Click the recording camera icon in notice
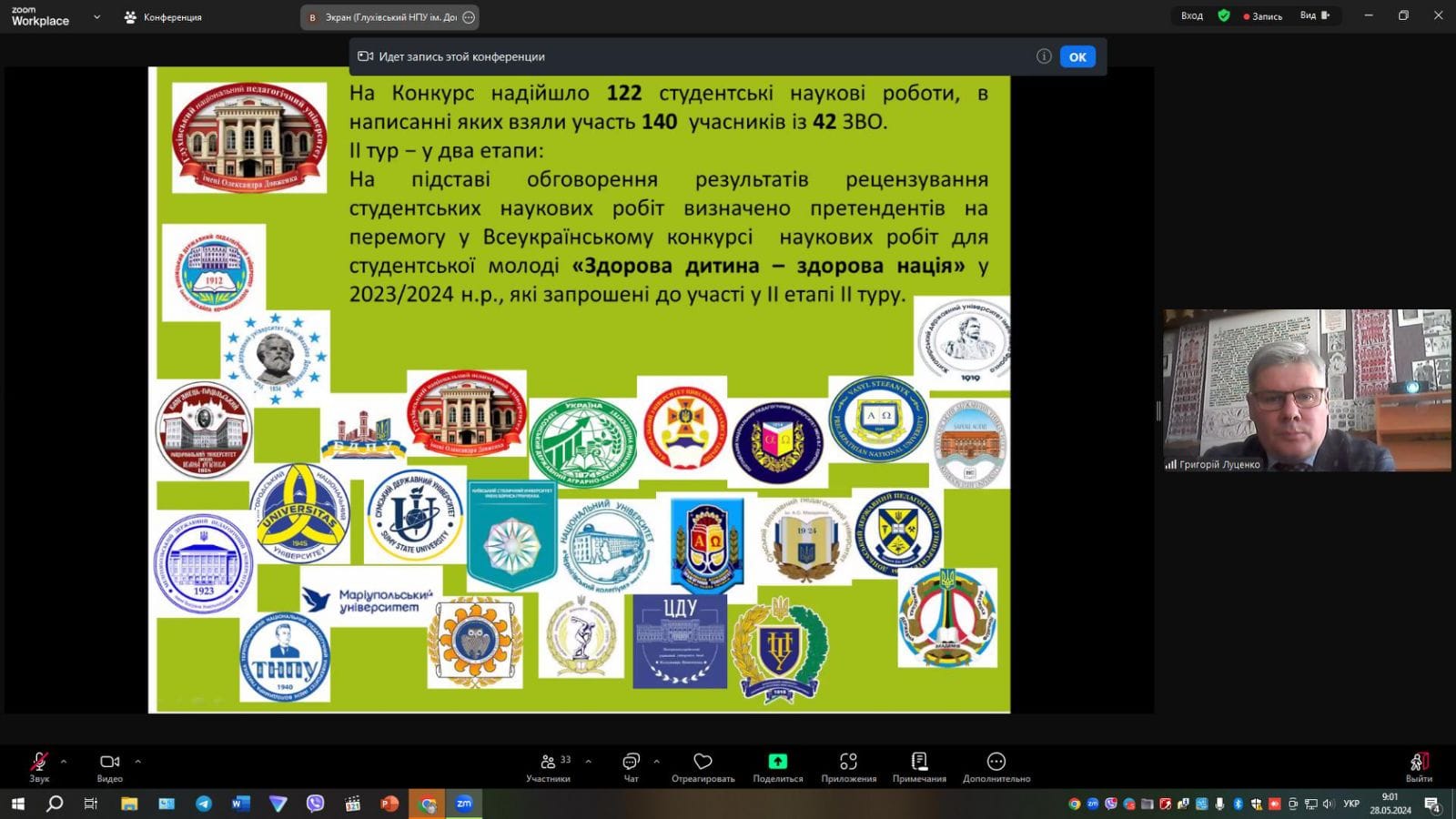 tap(365, 56)
